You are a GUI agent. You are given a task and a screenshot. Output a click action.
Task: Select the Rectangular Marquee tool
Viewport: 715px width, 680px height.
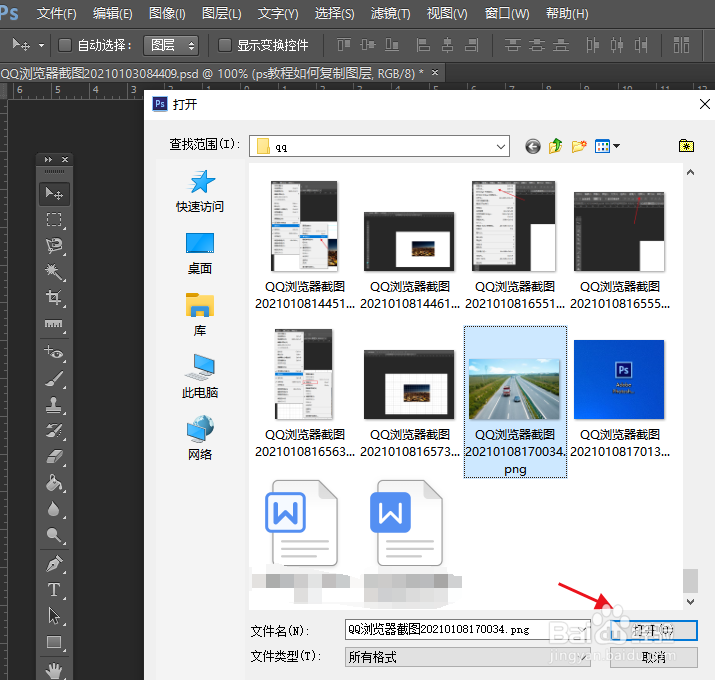(x=54, y=219)
